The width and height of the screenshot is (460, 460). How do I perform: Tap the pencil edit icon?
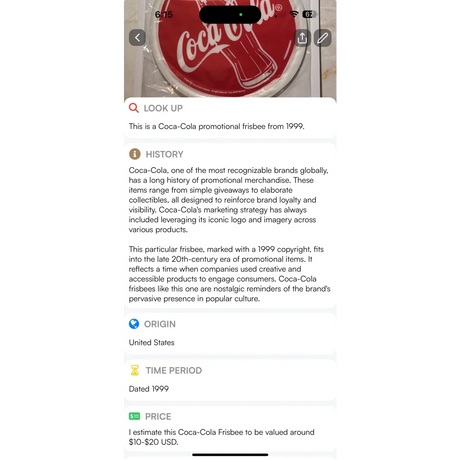coord(322,38)
